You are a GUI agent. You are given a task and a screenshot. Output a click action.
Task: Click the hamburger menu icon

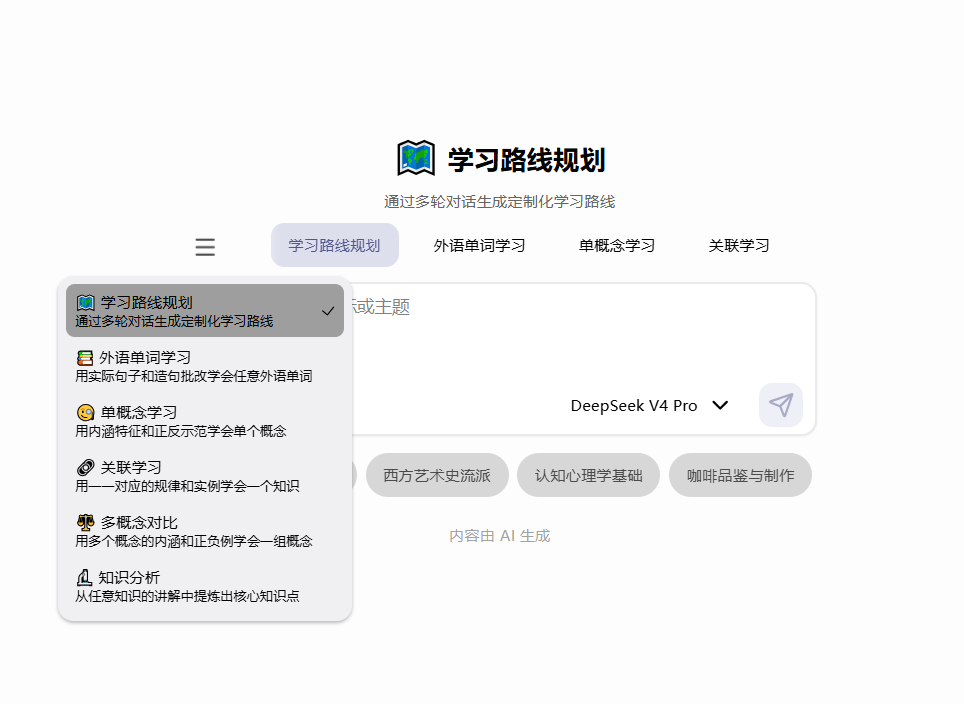[205, 247]
